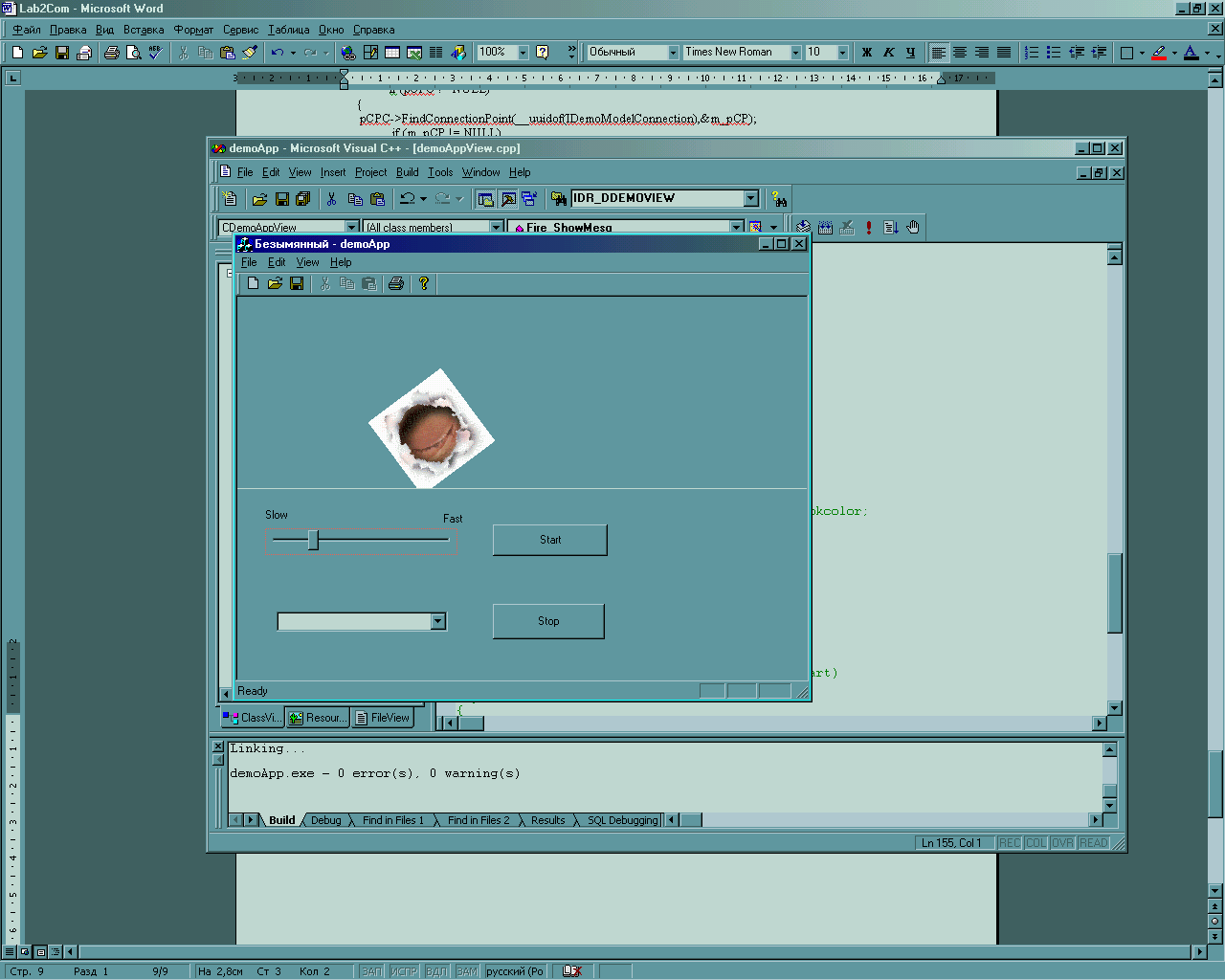Click Word Help question mark icon
The width and height of the screenshot is (1225, 980).
542,53
